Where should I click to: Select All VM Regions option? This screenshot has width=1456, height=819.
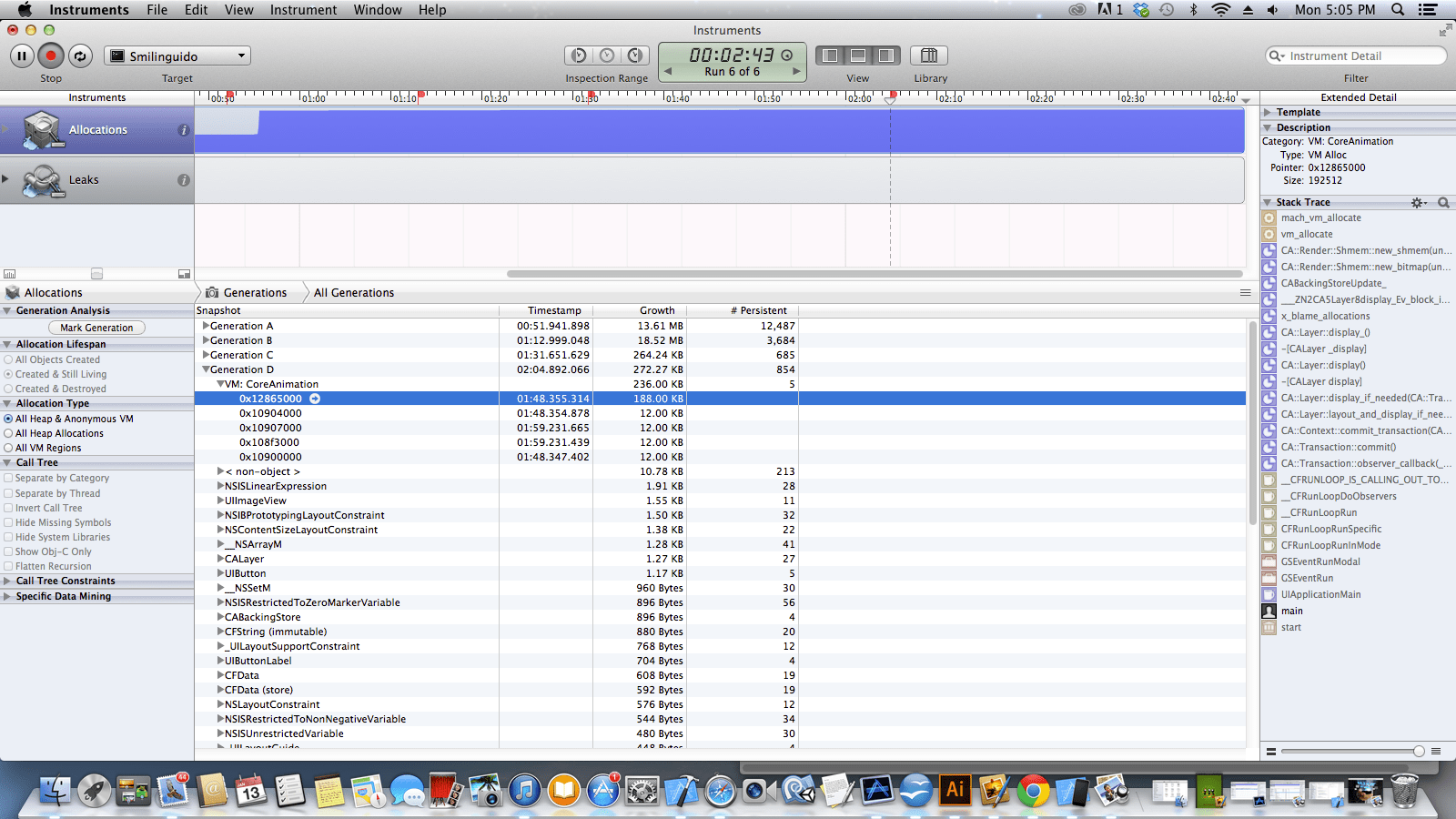click(x=8, y=448)
